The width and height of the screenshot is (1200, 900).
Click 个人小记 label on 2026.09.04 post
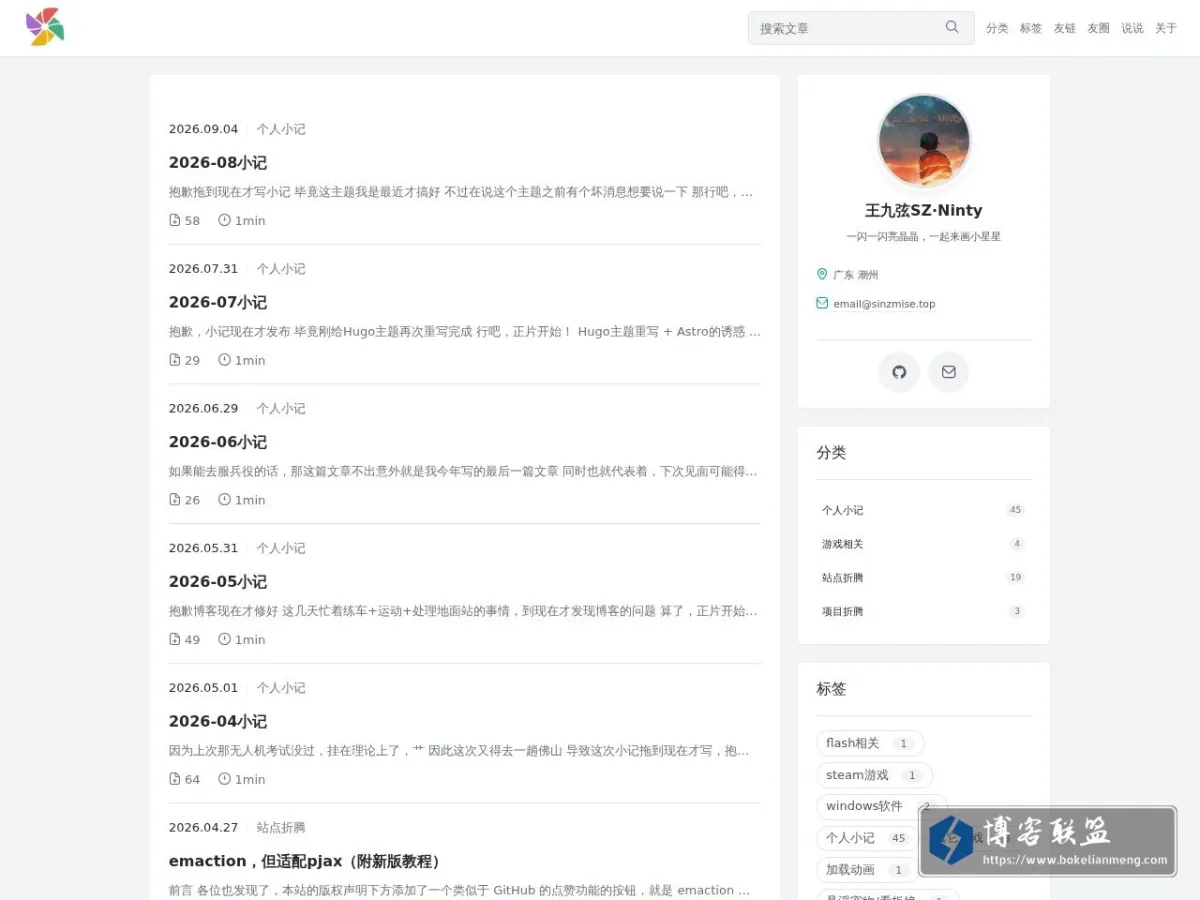click(x=281, y=129)
